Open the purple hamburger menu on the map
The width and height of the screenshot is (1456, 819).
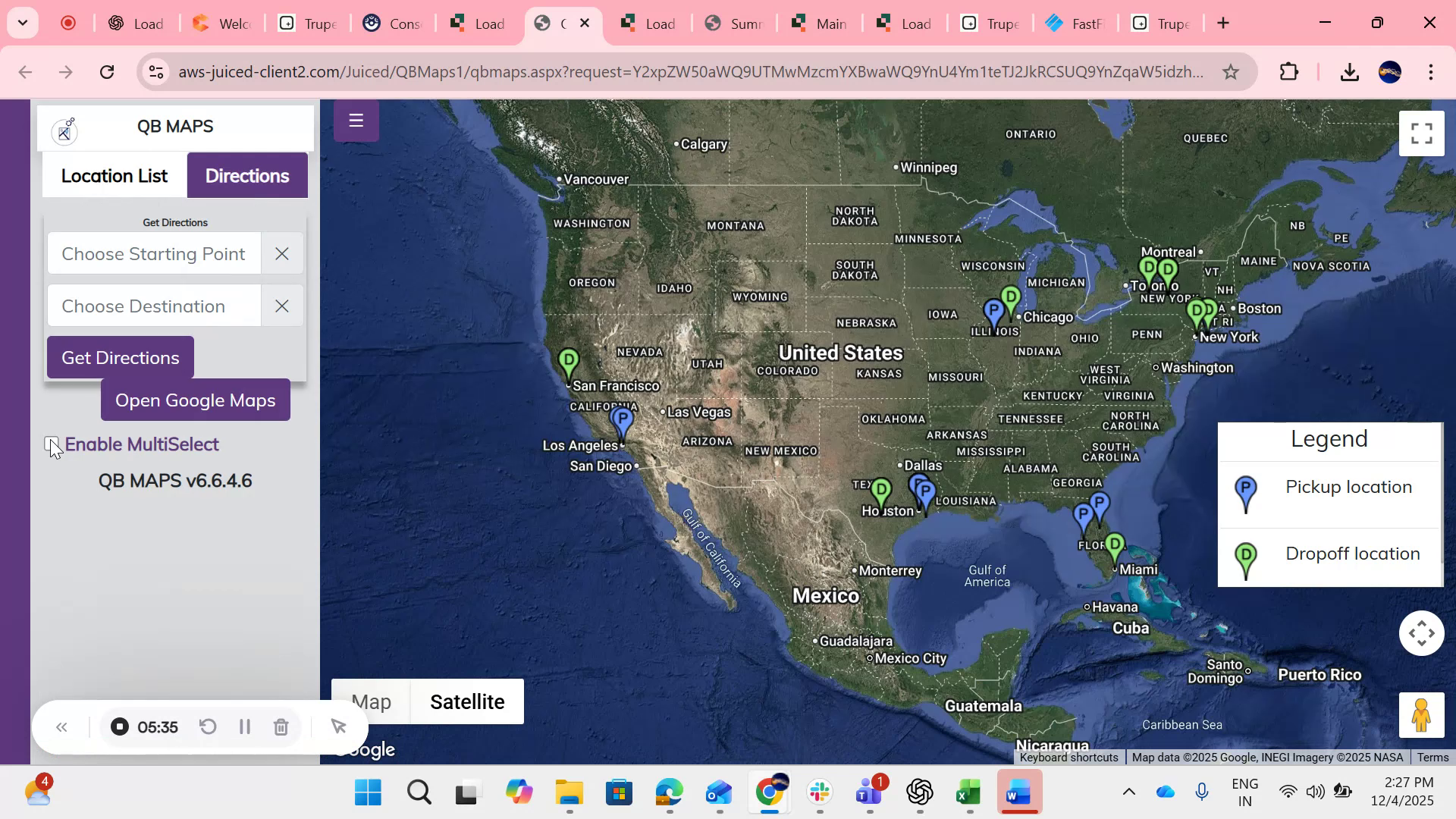tap(356, 120)
